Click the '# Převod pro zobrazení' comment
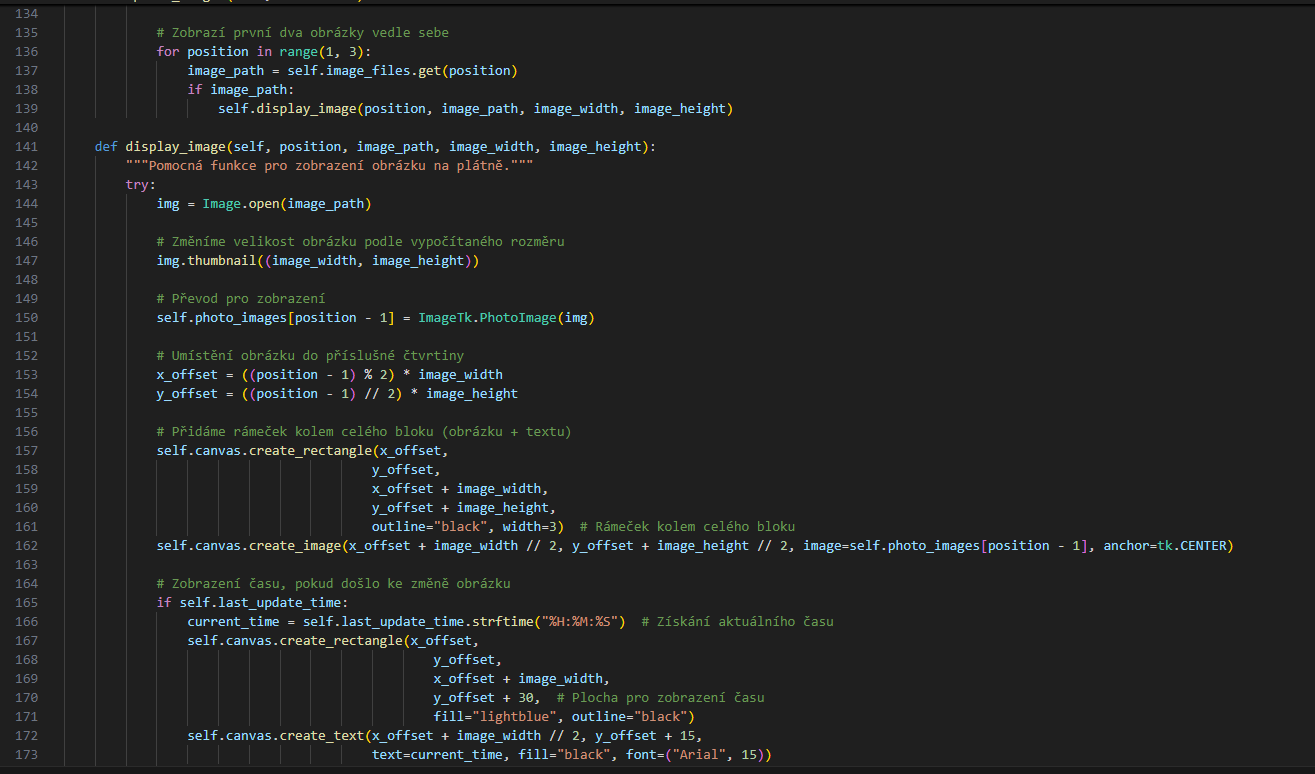1315x774 pixels. point(240,299)
